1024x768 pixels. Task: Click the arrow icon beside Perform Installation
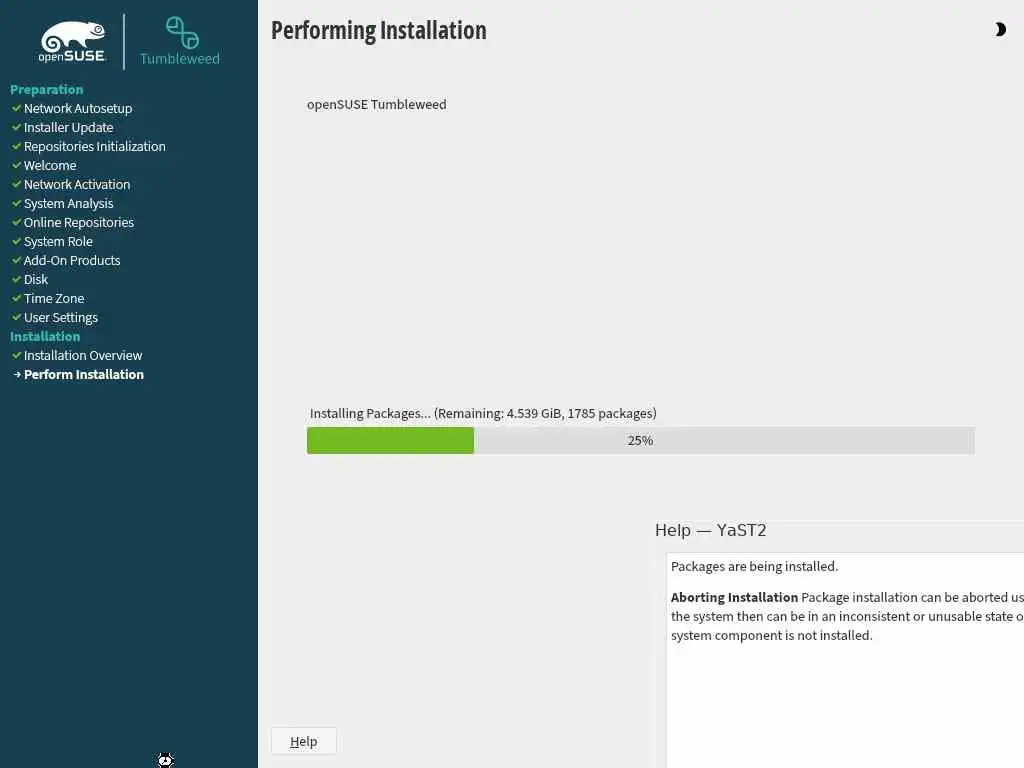pyautogui.click(x=18, y=374)
